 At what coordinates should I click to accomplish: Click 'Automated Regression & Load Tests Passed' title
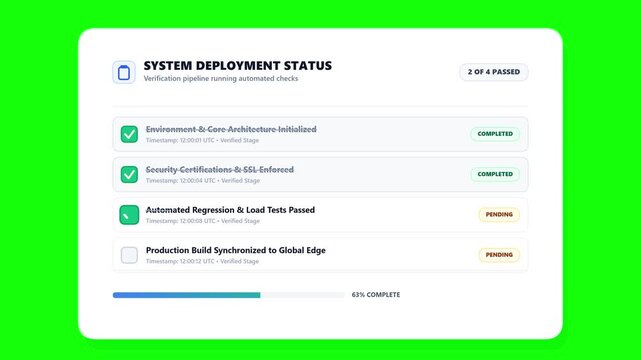(230, 210)
